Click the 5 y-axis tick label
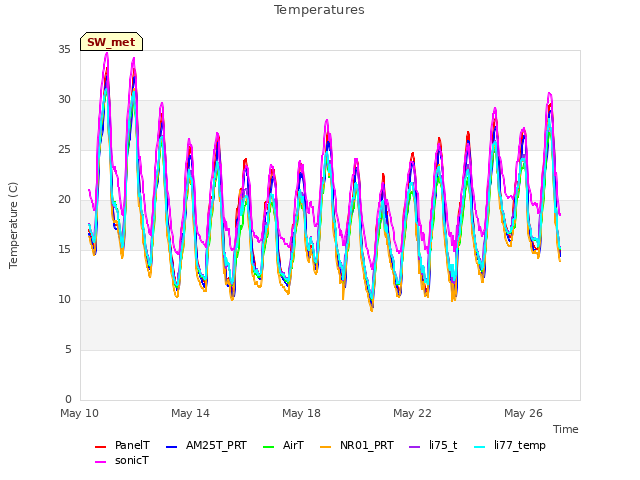This screenshot has width=640, height=480. (68, 349)
